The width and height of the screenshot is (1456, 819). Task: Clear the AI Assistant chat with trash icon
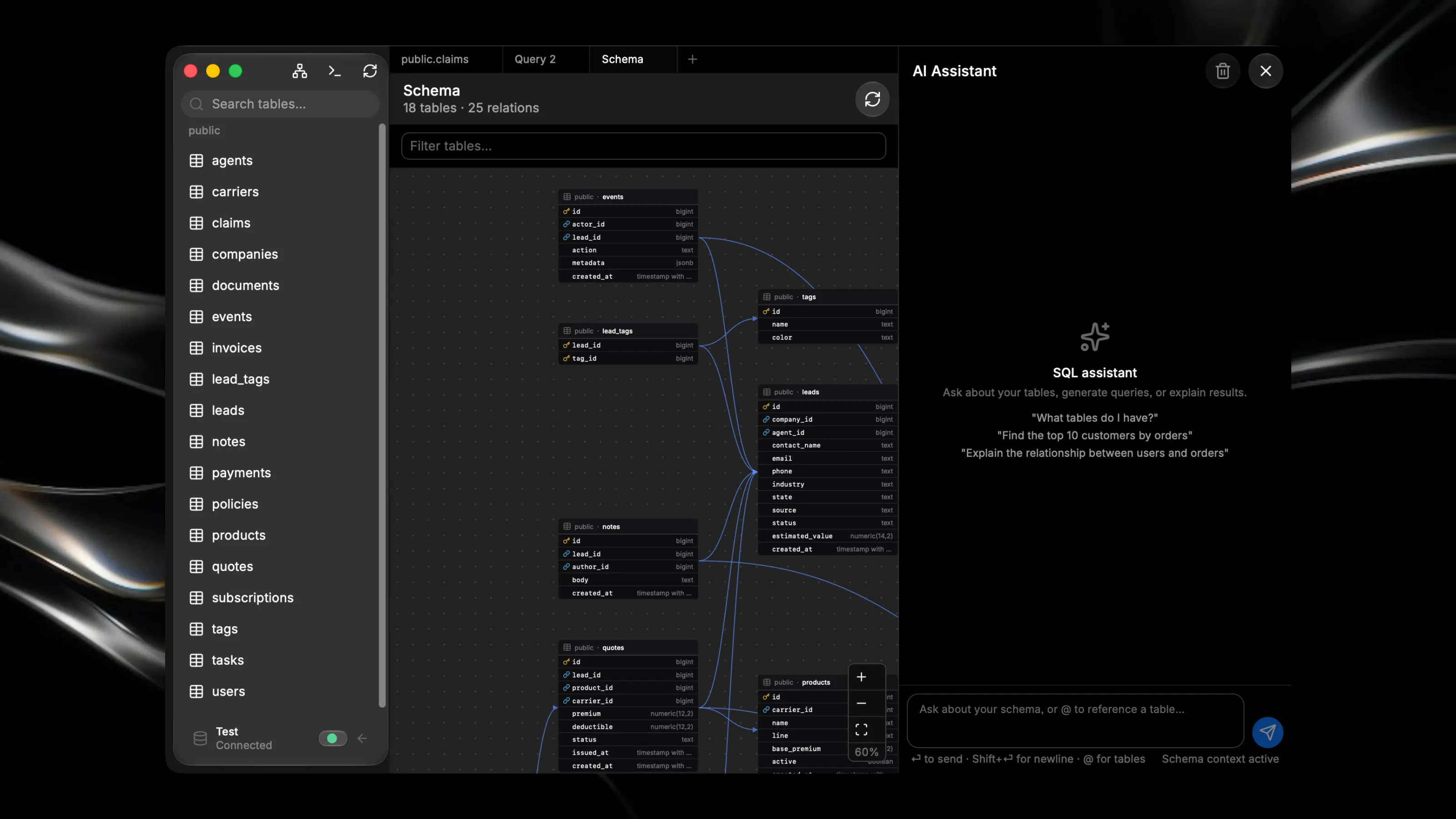1223,71
